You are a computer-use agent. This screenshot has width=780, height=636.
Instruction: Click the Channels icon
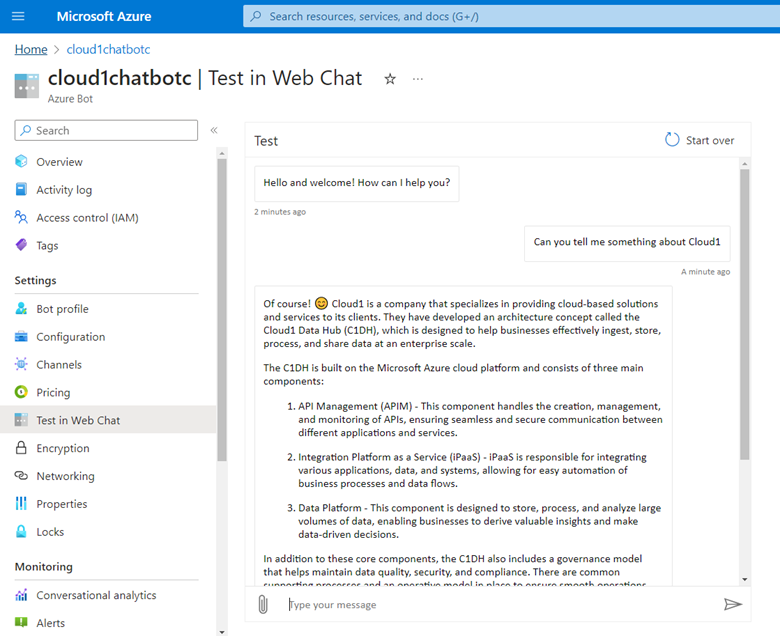[x=21, y=364]
